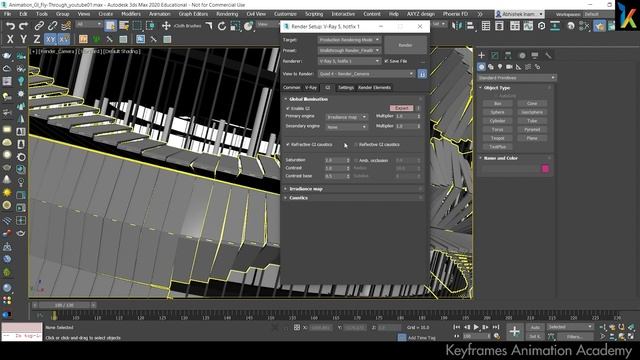Activate the Select and Move tool
Viewport: 640px width, 360px height.
point(166,26)
